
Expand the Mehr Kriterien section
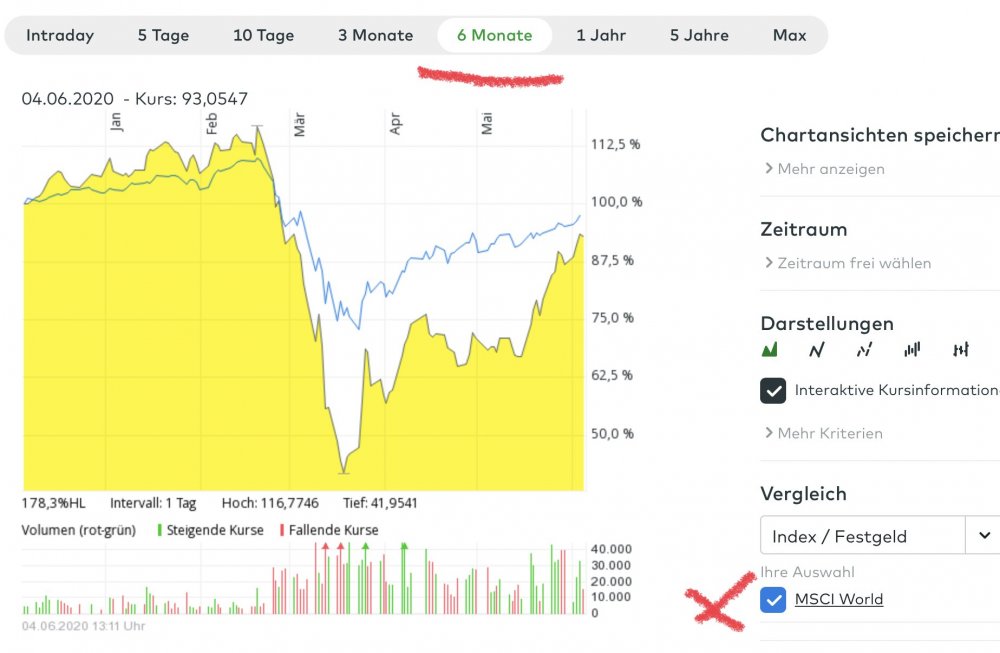[x=823, y=433]
